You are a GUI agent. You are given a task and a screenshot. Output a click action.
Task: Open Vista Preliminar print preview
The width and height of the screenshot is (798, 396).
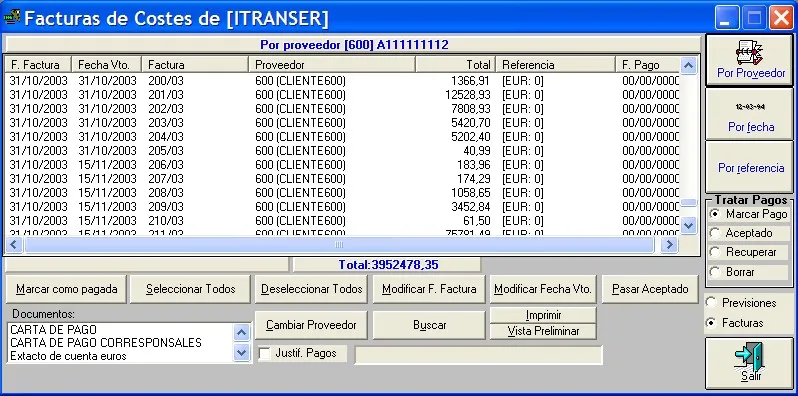pyautogui.click(x=543, y=331)
